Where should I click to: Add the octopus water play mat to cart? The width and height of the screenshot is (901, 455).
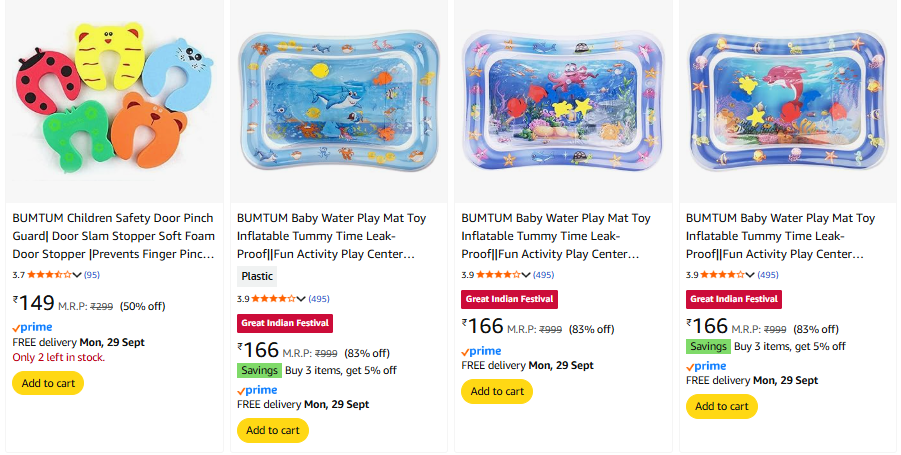tap(497, 391)
